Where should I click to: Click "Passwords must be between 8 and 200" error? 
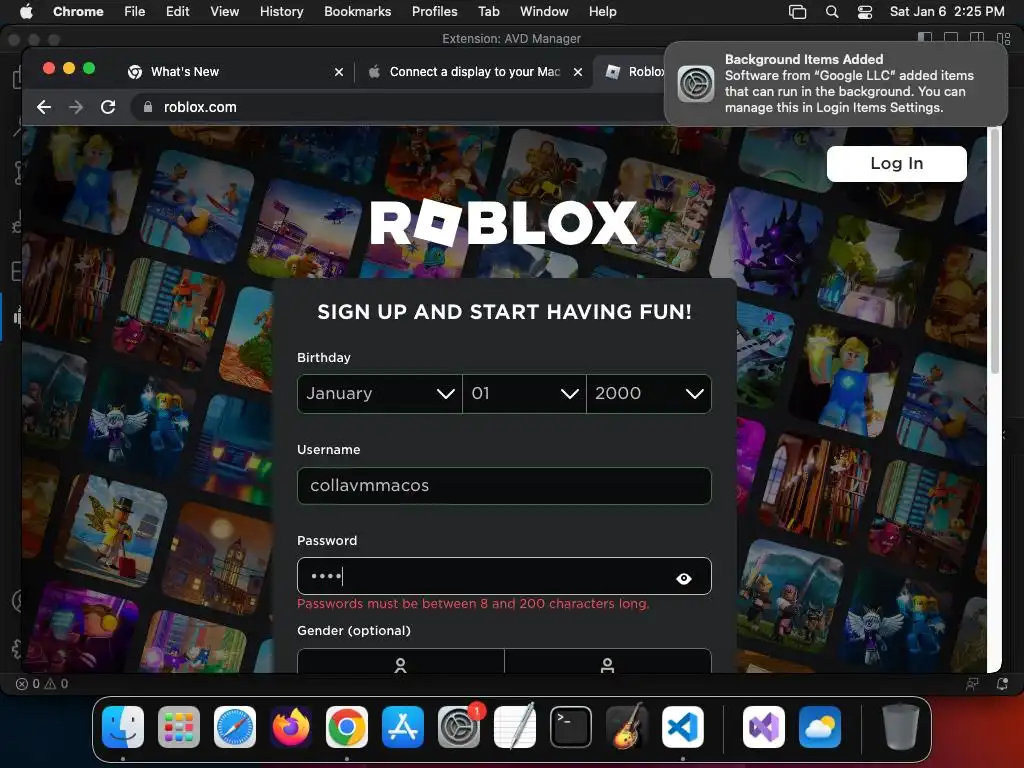pyautogui.click(x=473, y=604)
